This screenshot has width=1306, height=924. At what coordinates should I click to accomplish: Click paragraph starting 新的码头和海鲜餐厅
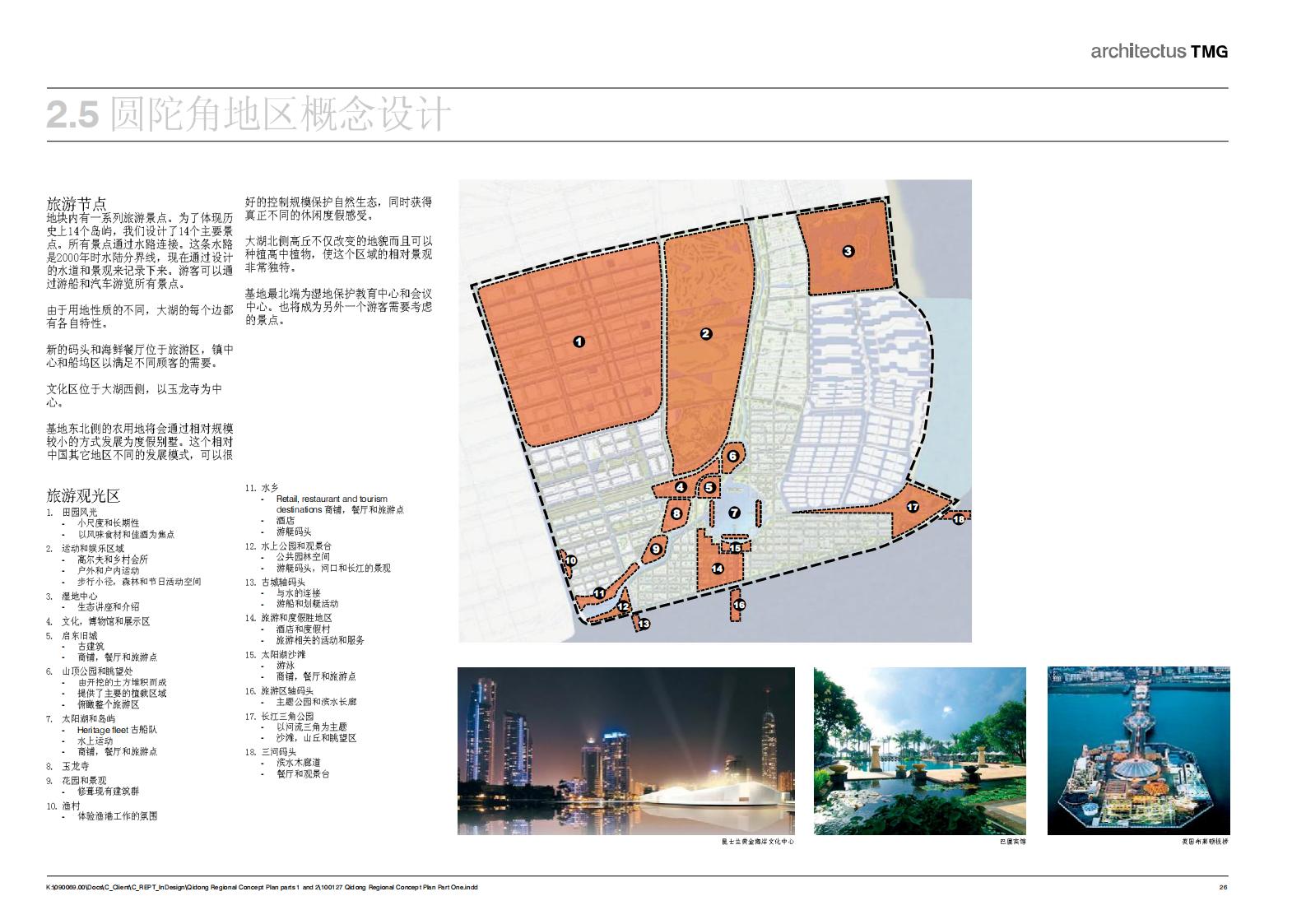click(x=140, y=355)
